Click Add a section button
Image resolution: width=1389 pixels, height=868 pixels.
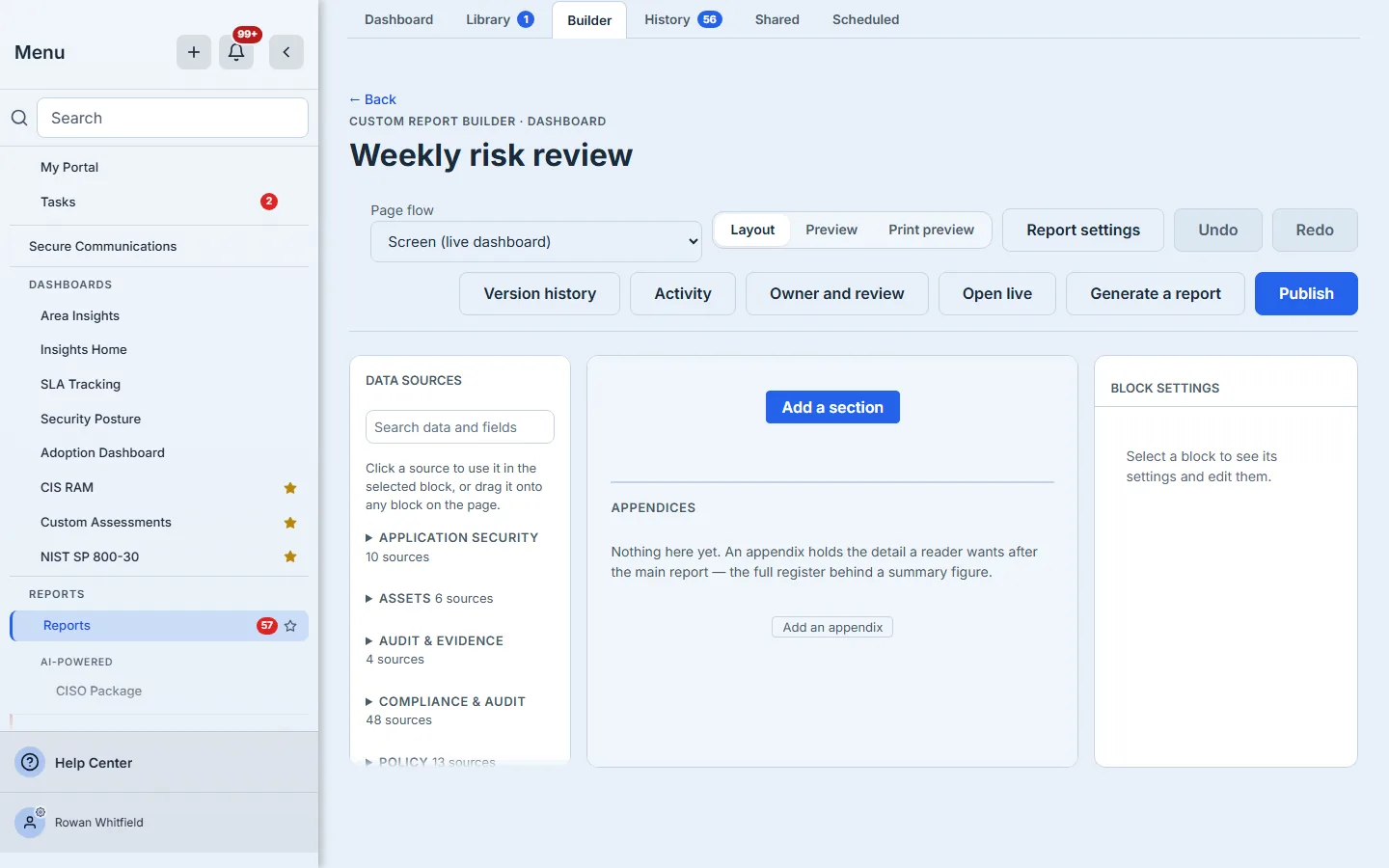[x=832, y=407]
